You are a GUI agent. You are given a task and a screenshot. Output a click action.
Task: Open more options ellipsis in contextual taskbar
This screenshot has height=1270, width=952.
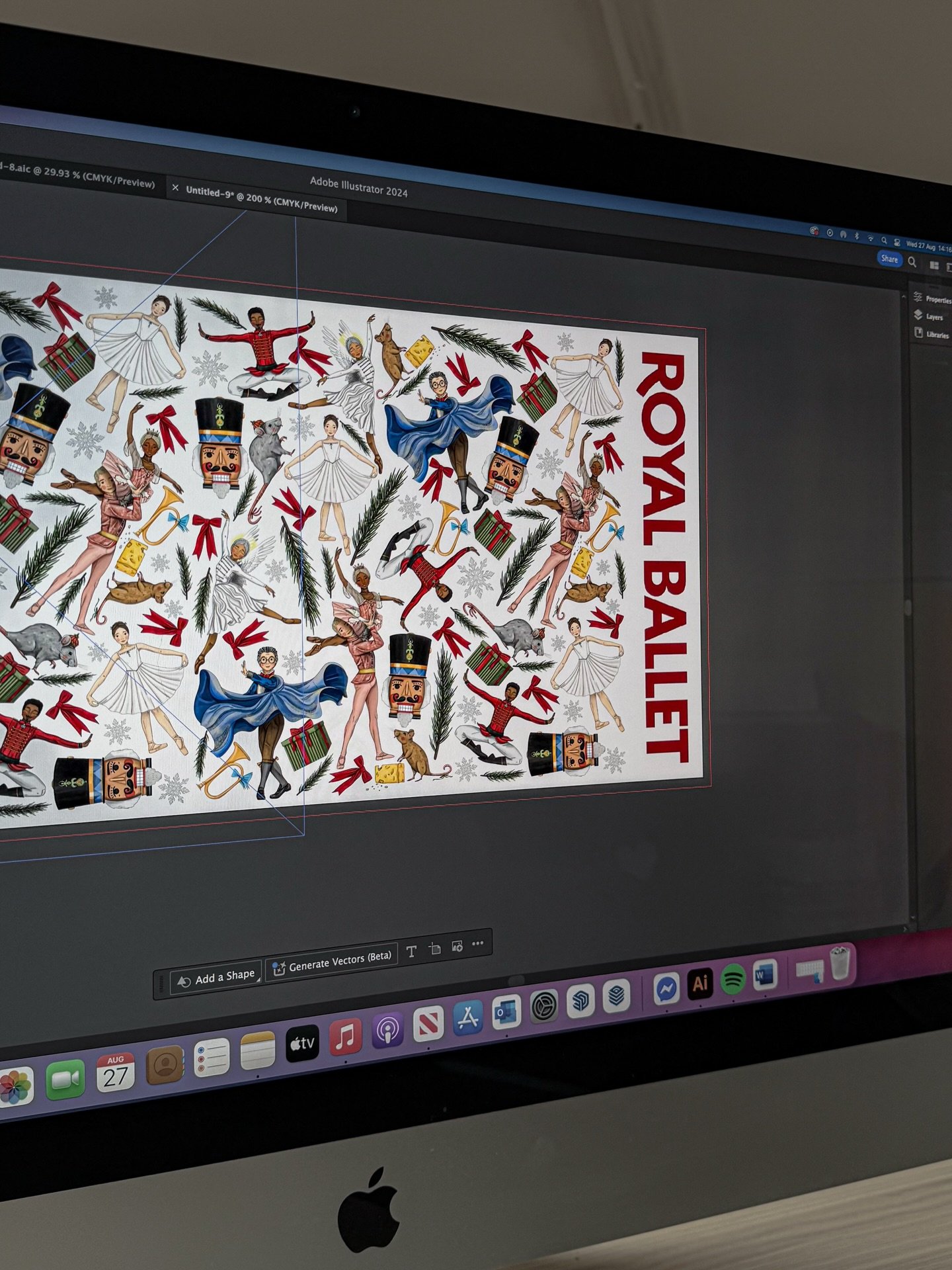(478, 943)
